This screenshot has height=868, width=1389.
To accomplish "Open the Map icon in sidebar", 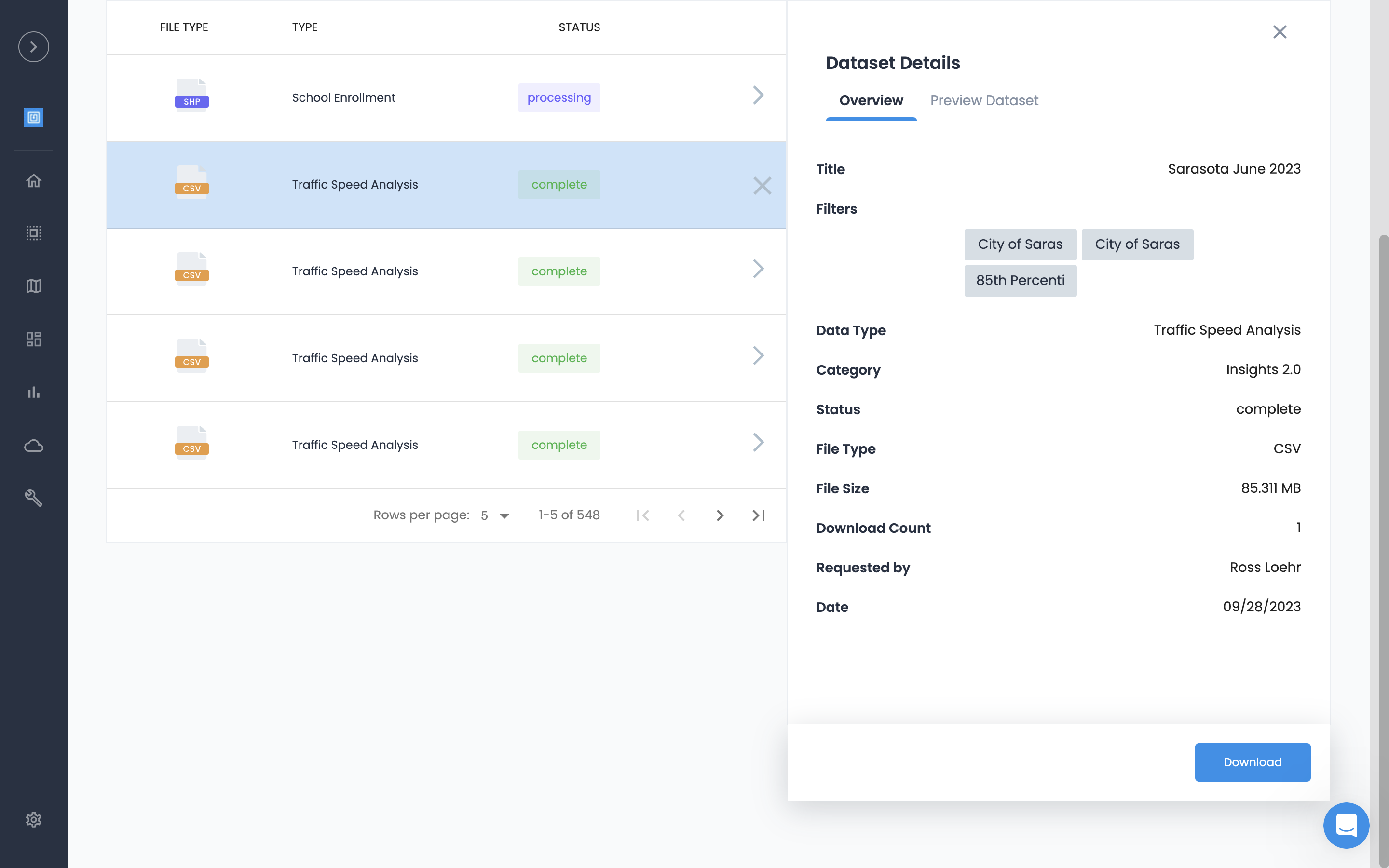I will point(33,286).
